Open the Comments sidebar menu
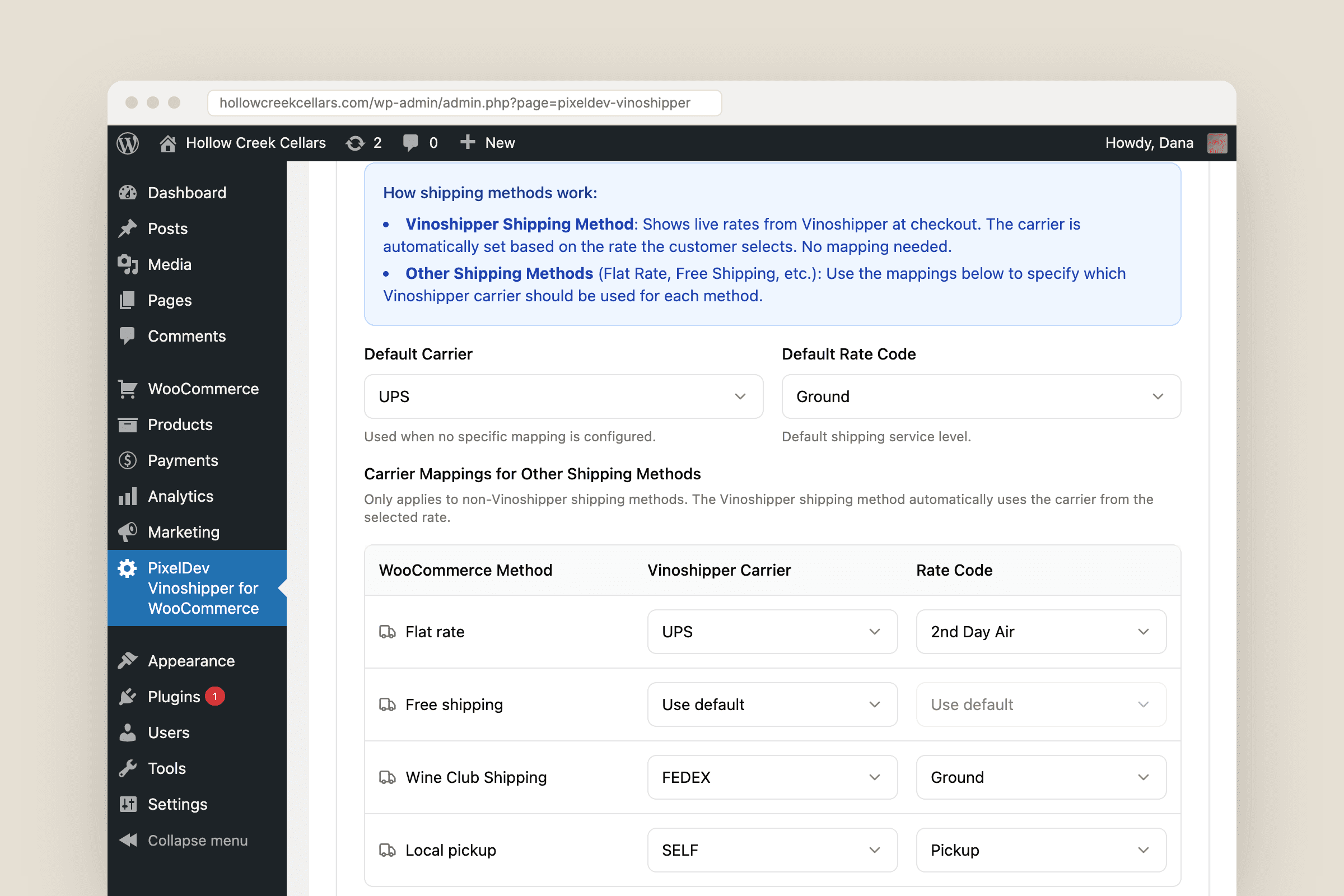1344x896 pixels. pos(197,336)
